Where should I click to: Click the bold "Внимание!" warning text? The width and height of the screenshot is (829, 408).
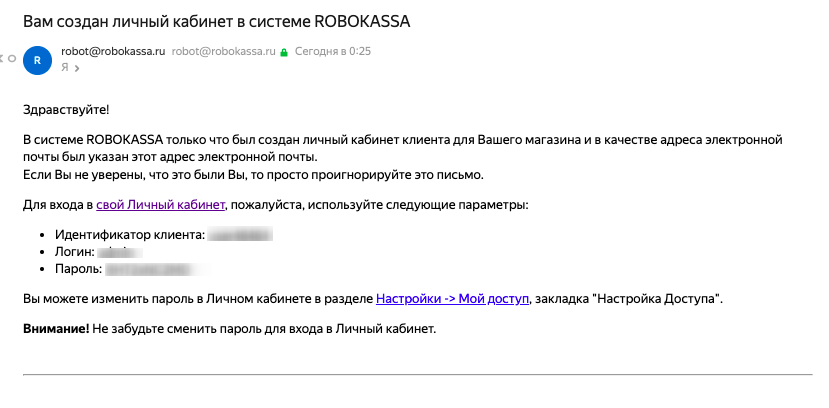tap(56, 328)
